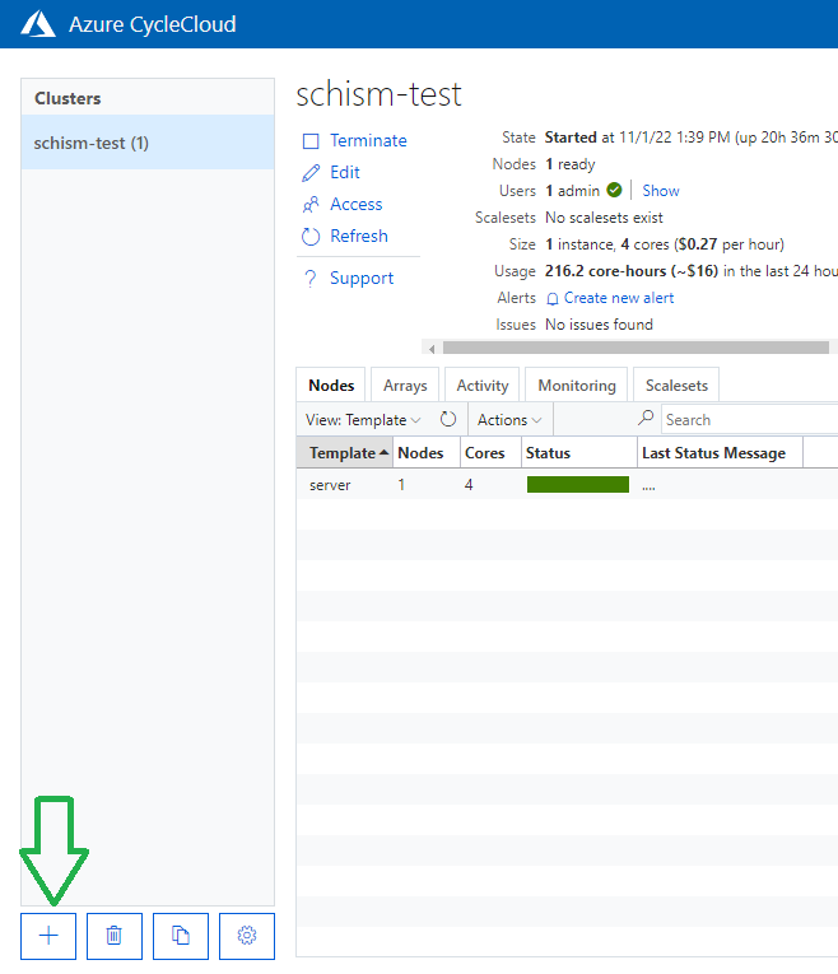This screenshot has height=974, width=838.
Task: Click 'No scalesets exist' text
Action: coord(604,218)
